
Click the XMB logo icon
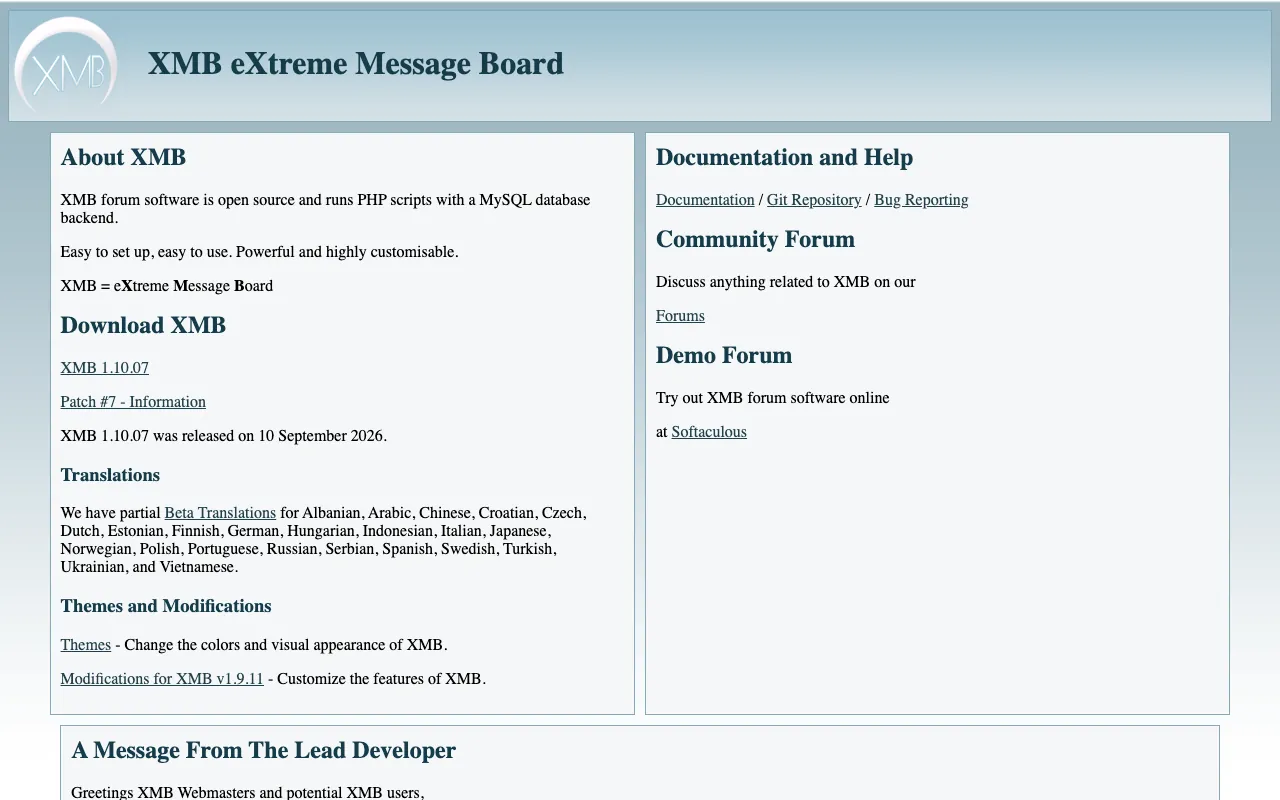pyautogui.click(x=66, y=65)
